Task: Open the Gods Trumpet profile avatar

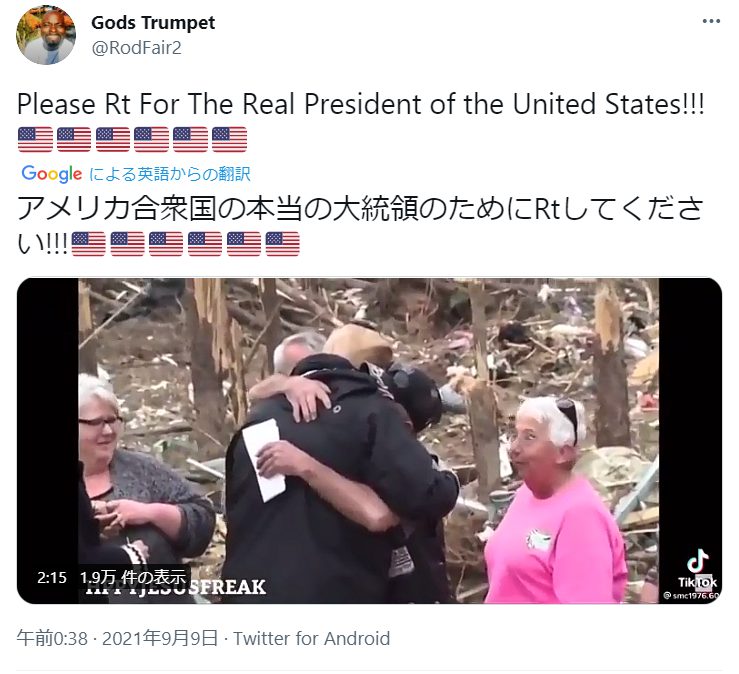Action: pyautogui.click(x=46, y=35)
